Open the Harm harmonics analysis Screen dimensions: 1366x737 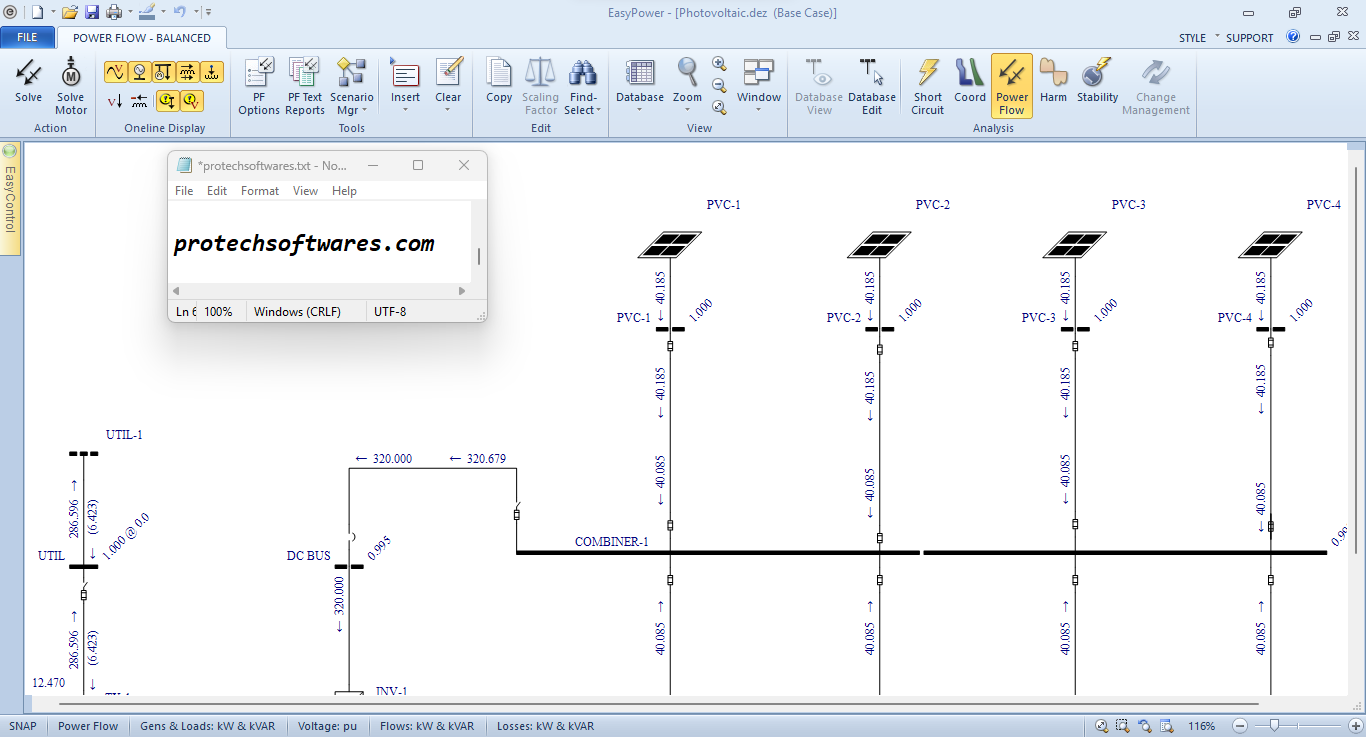1053,81
